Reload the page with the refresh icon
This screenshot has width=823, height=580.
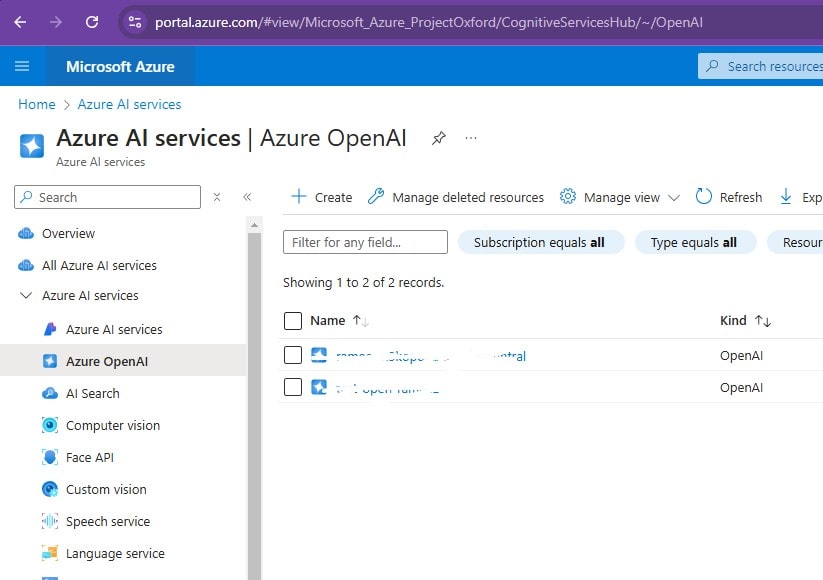(92, 22)
